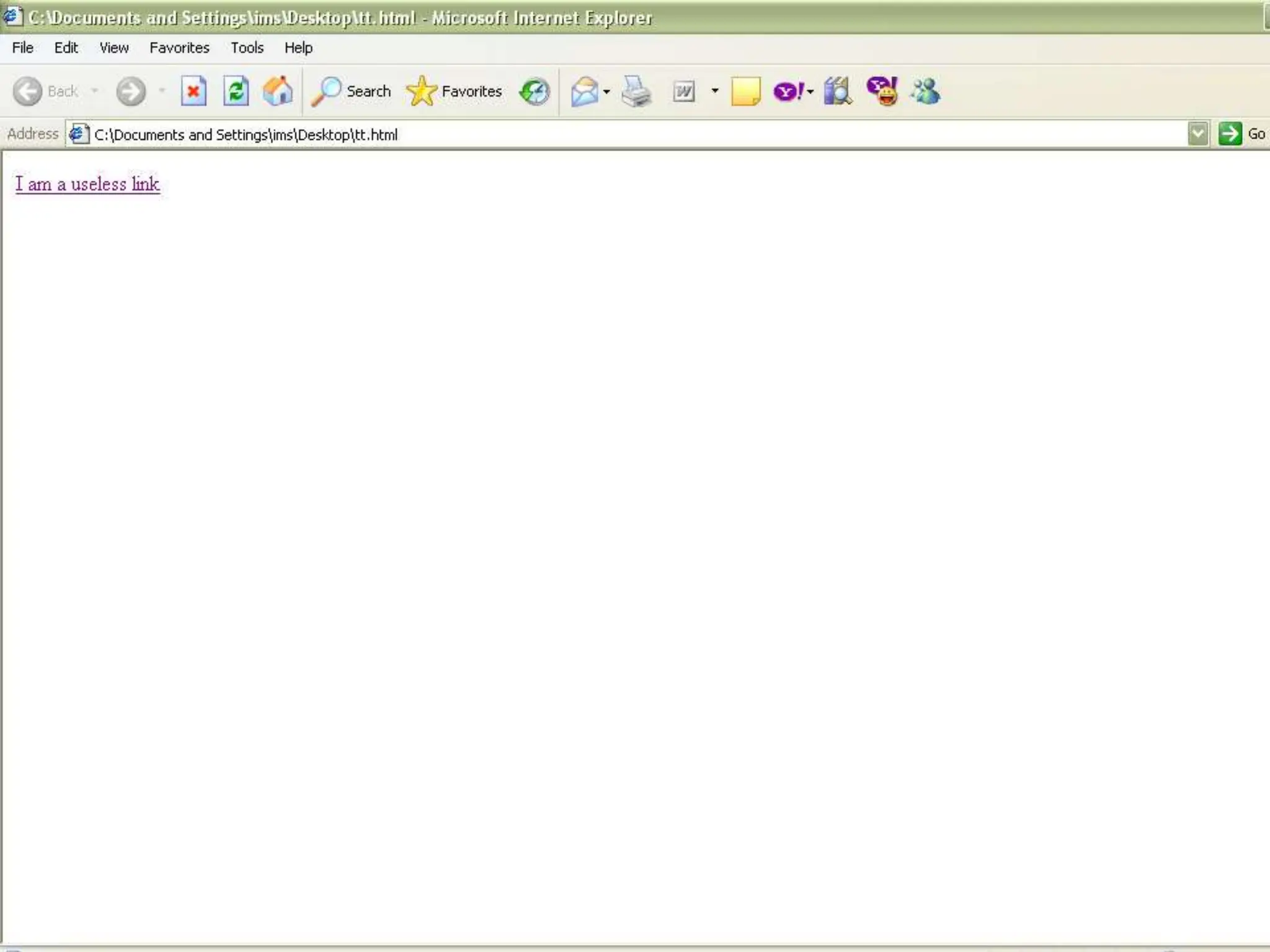This screenshot has height=952, width=1270.
Task: Click Edit with Word icon
Action: (683, 92)
